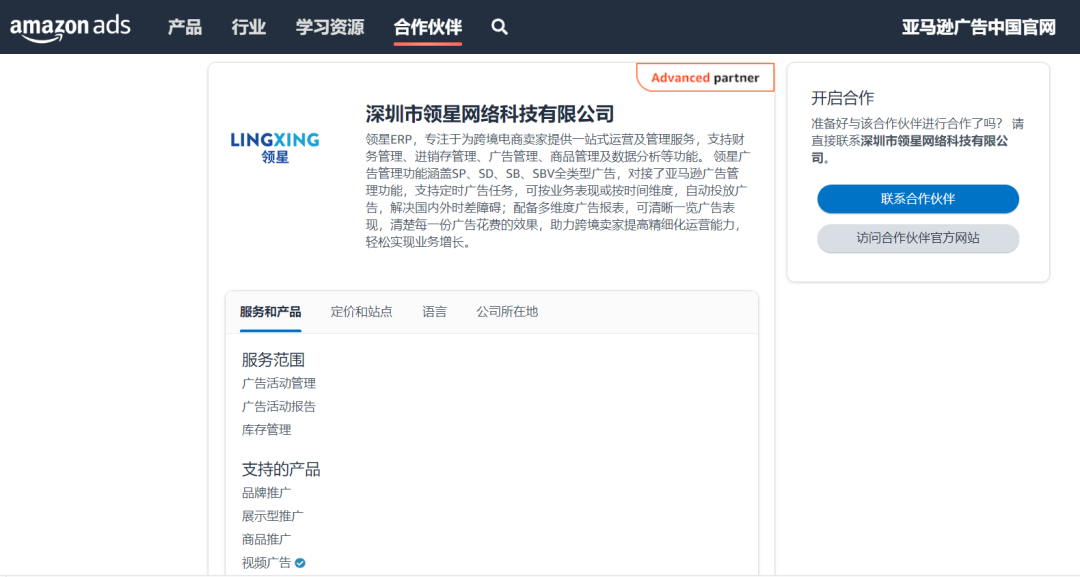Open the 产品 navigation menu
Screen dimensions: 1080x577
[x=185, y=27]
